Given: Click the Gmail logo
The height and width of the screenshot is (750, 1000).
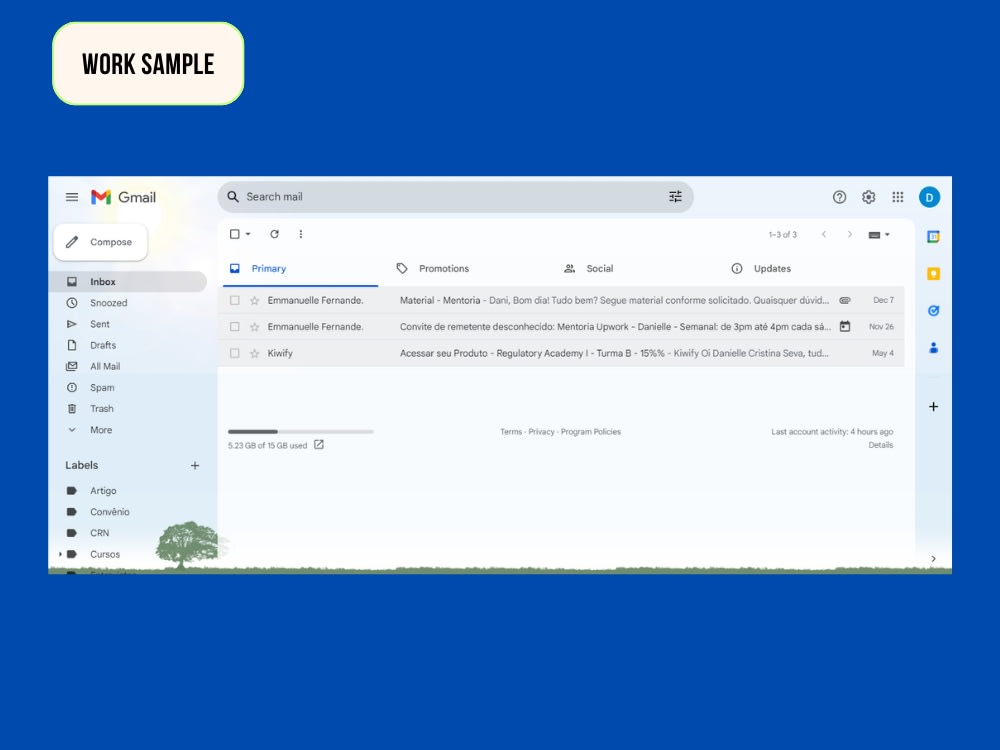Looking at the screenshot, I should 123,197.
